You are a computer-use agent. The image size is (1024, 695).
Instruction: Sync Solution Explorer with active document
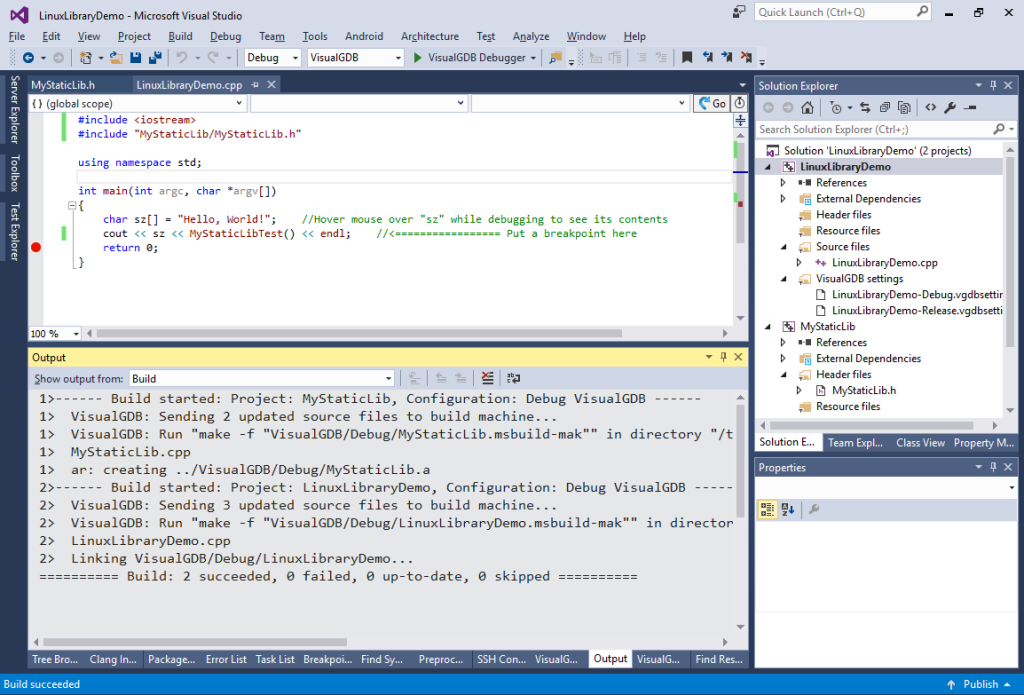(x=863, y=106)
